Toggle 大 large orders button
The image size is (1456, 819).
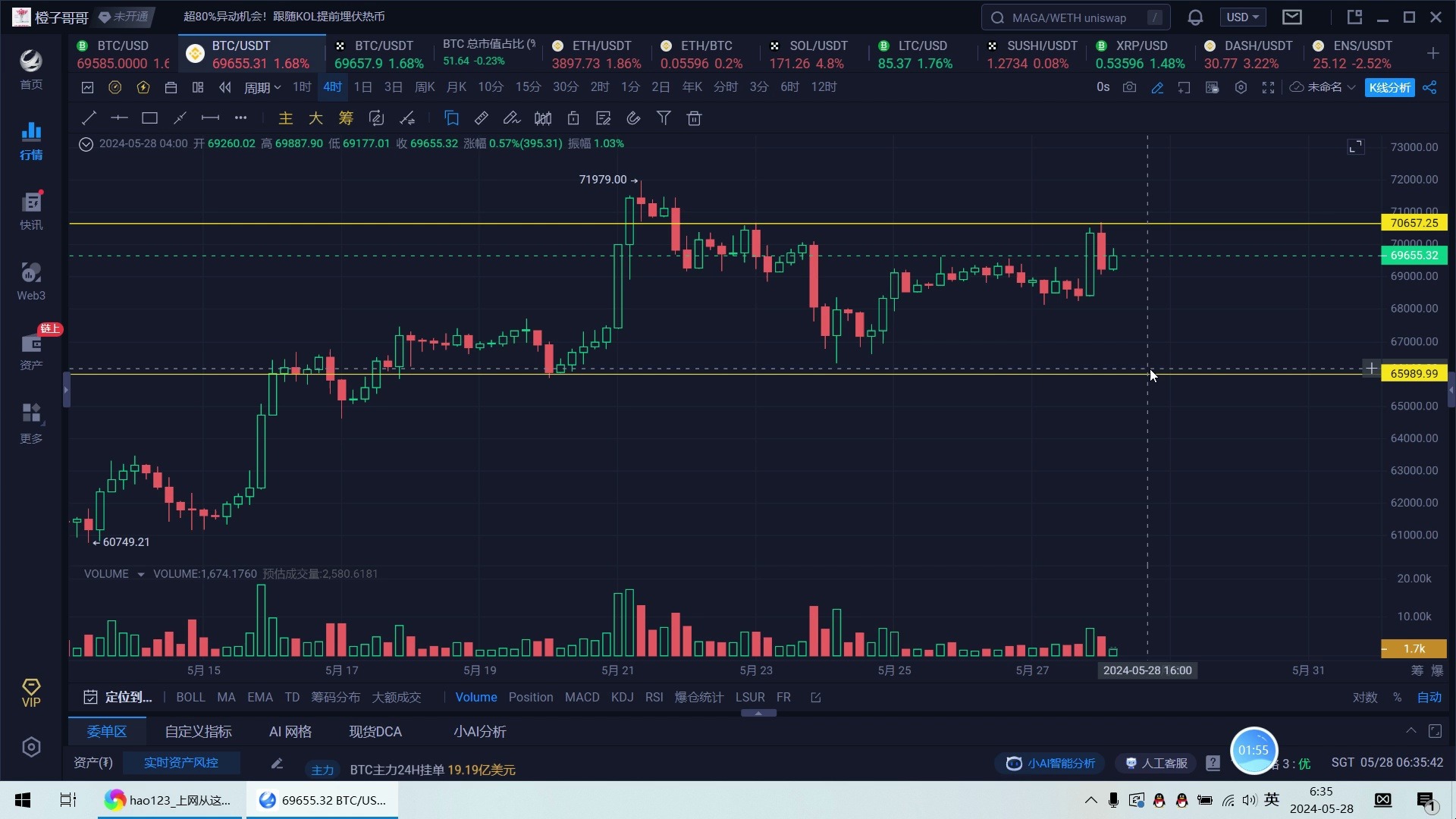tap(315, 118)
